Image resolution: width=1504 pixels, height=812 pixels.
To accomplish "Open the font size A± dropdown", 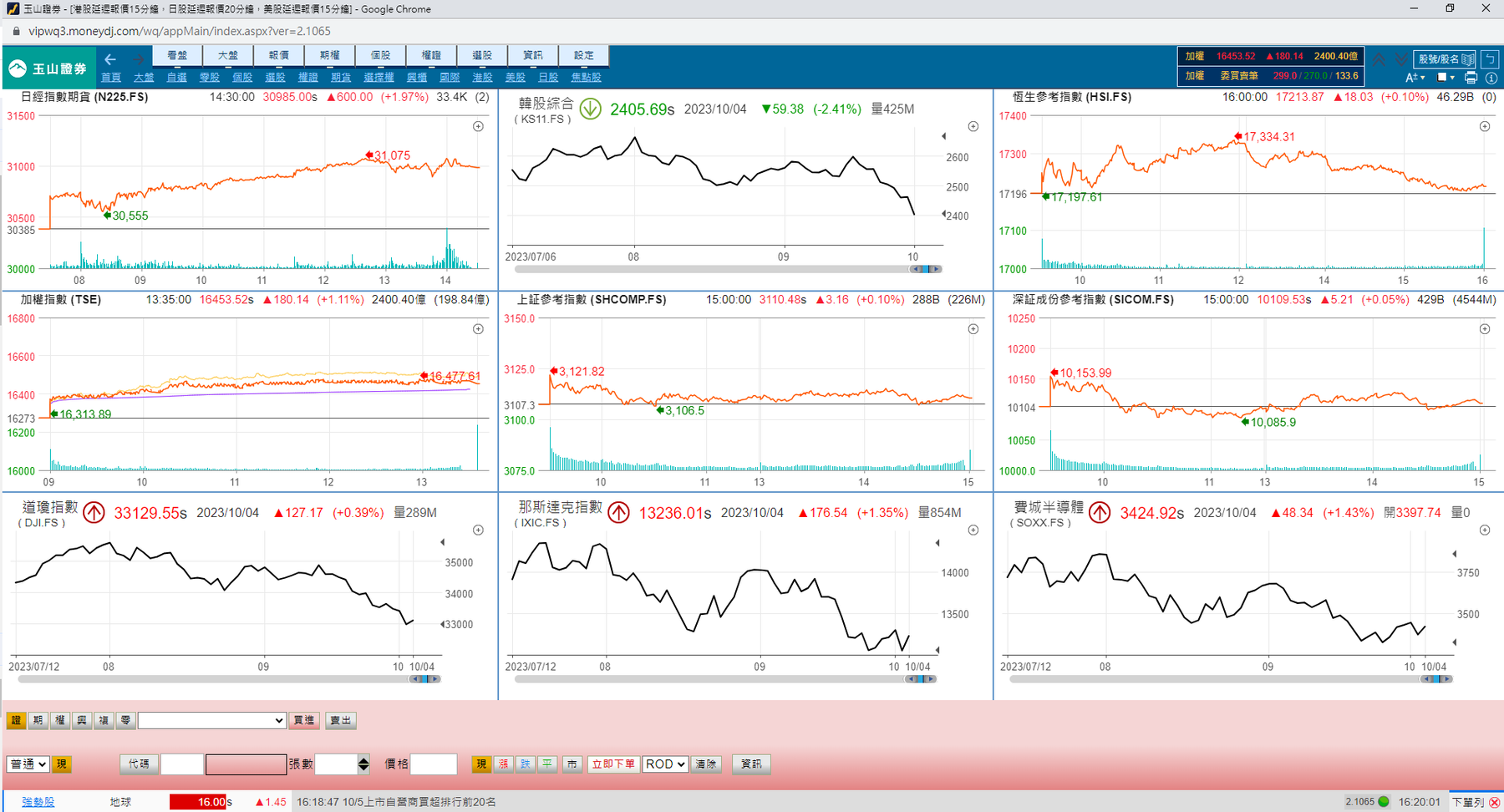I will pyautogui.click(x=1415, y=78).
